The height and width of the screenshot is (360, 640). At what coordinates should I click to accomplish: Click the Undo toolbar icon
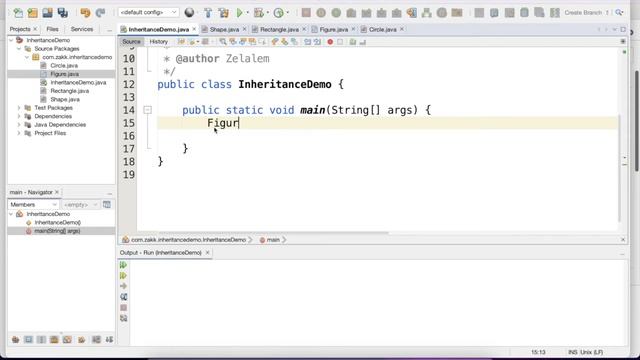pyautogui.click(x=85, y=13)
